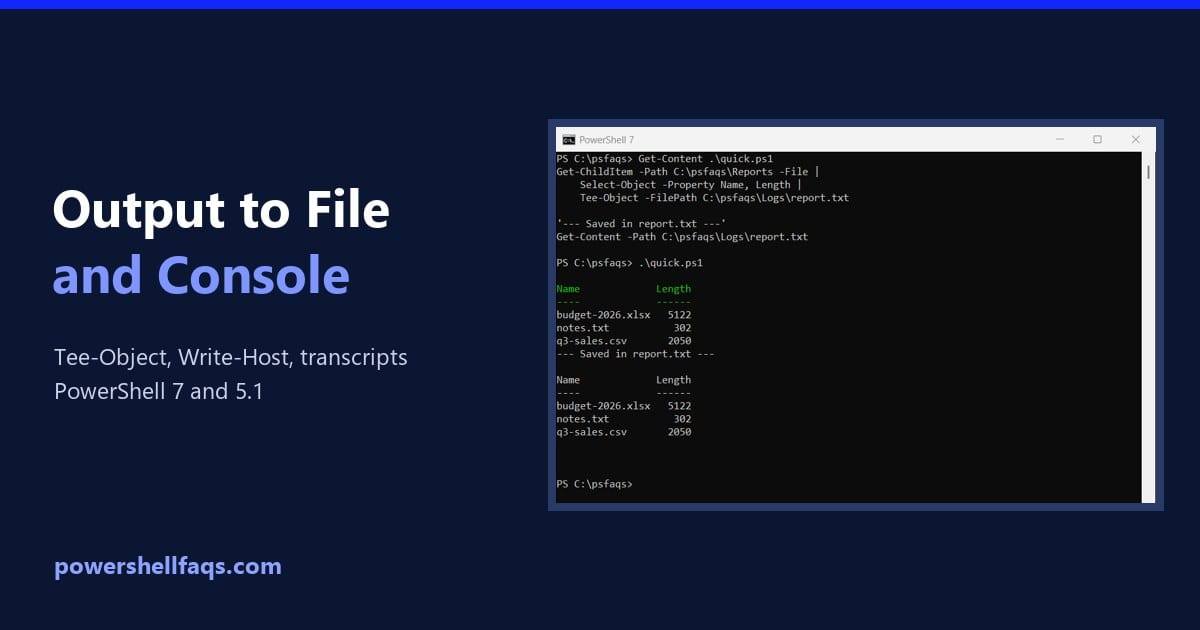Image resolution: width=1200 pixels, height=630 pixels.
Task: Click q3-sales.csv in the first table
Action: (x=591, y=341)
